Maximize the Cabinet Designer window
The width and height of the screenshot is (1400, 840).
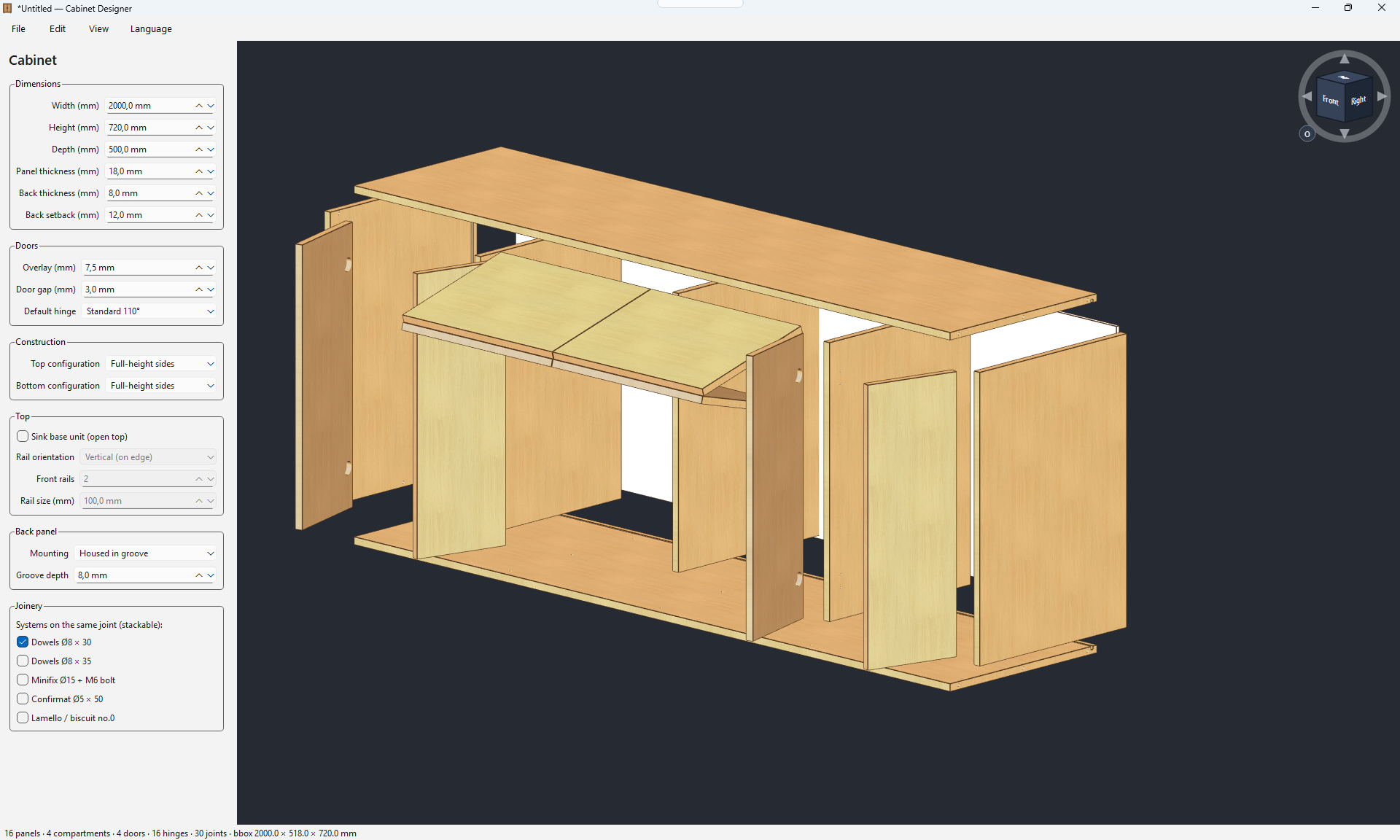pyautogui.click(x=1348, y=8)
